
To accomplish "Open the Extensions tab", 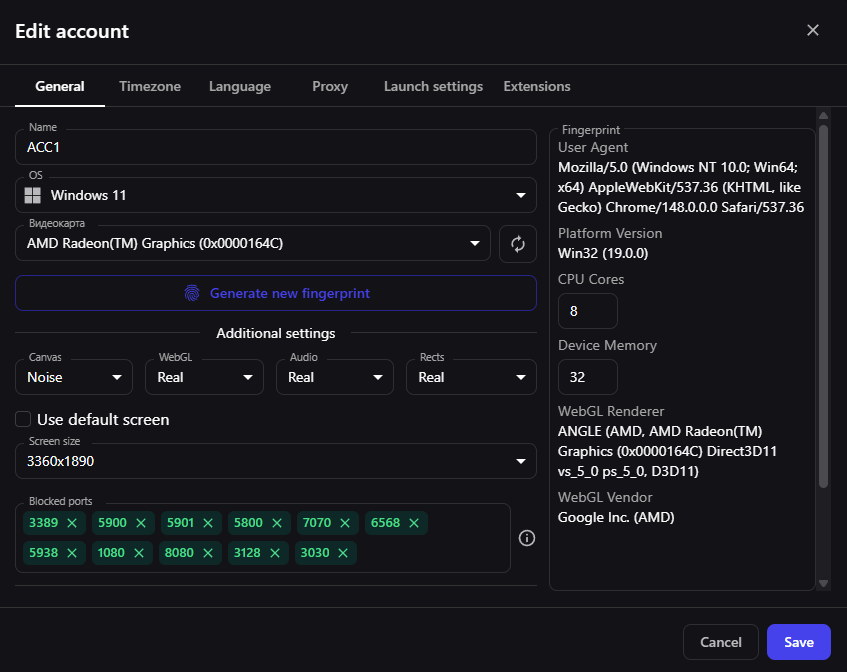I will (537, 86).
